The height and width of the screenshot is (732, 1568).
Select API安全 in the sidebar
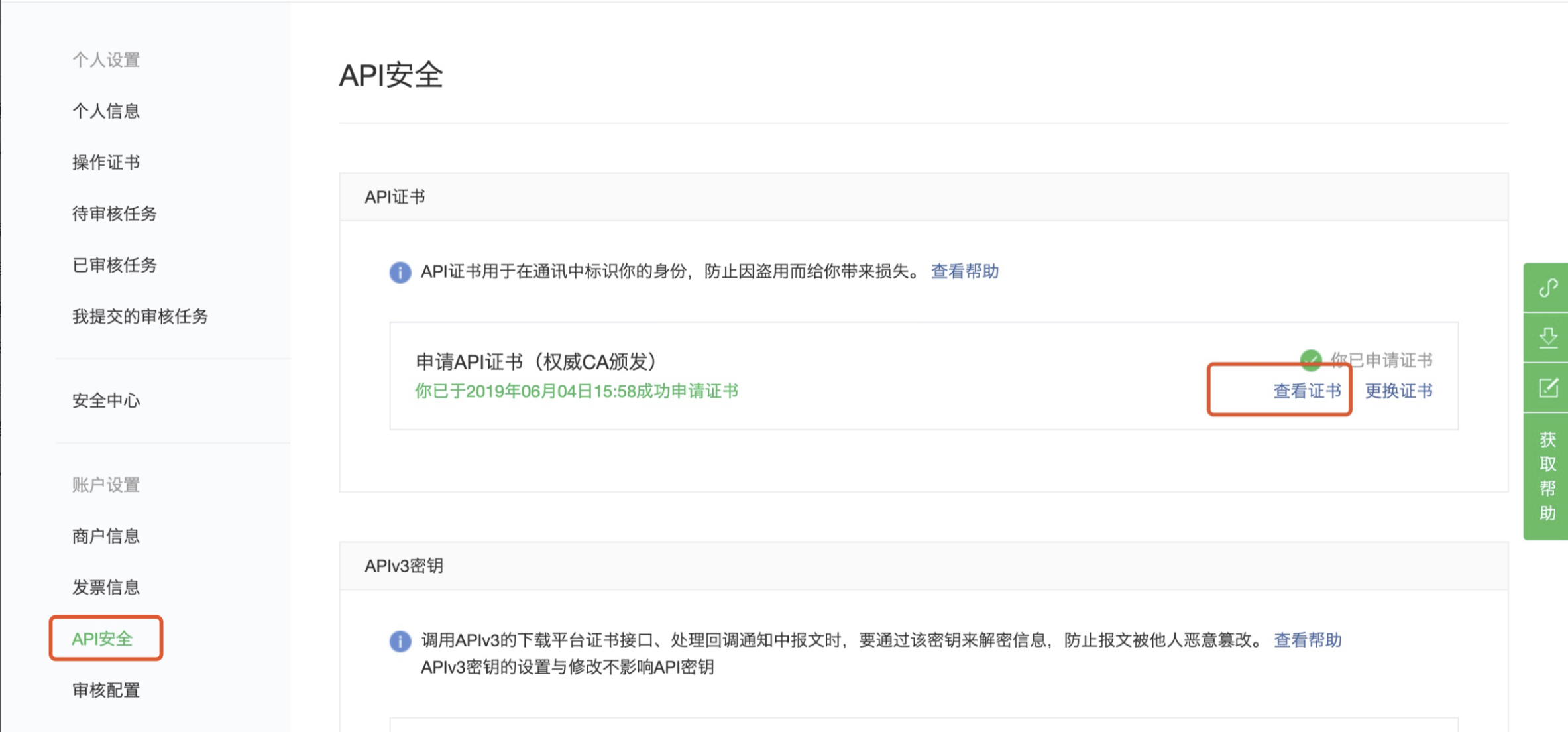103,639
